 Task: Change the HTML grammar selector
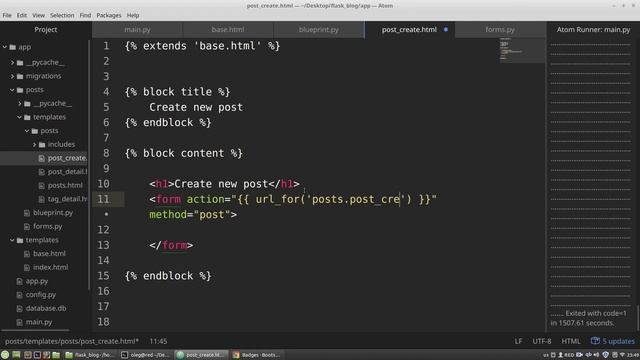pyautogui.click(x=571, y=341)
